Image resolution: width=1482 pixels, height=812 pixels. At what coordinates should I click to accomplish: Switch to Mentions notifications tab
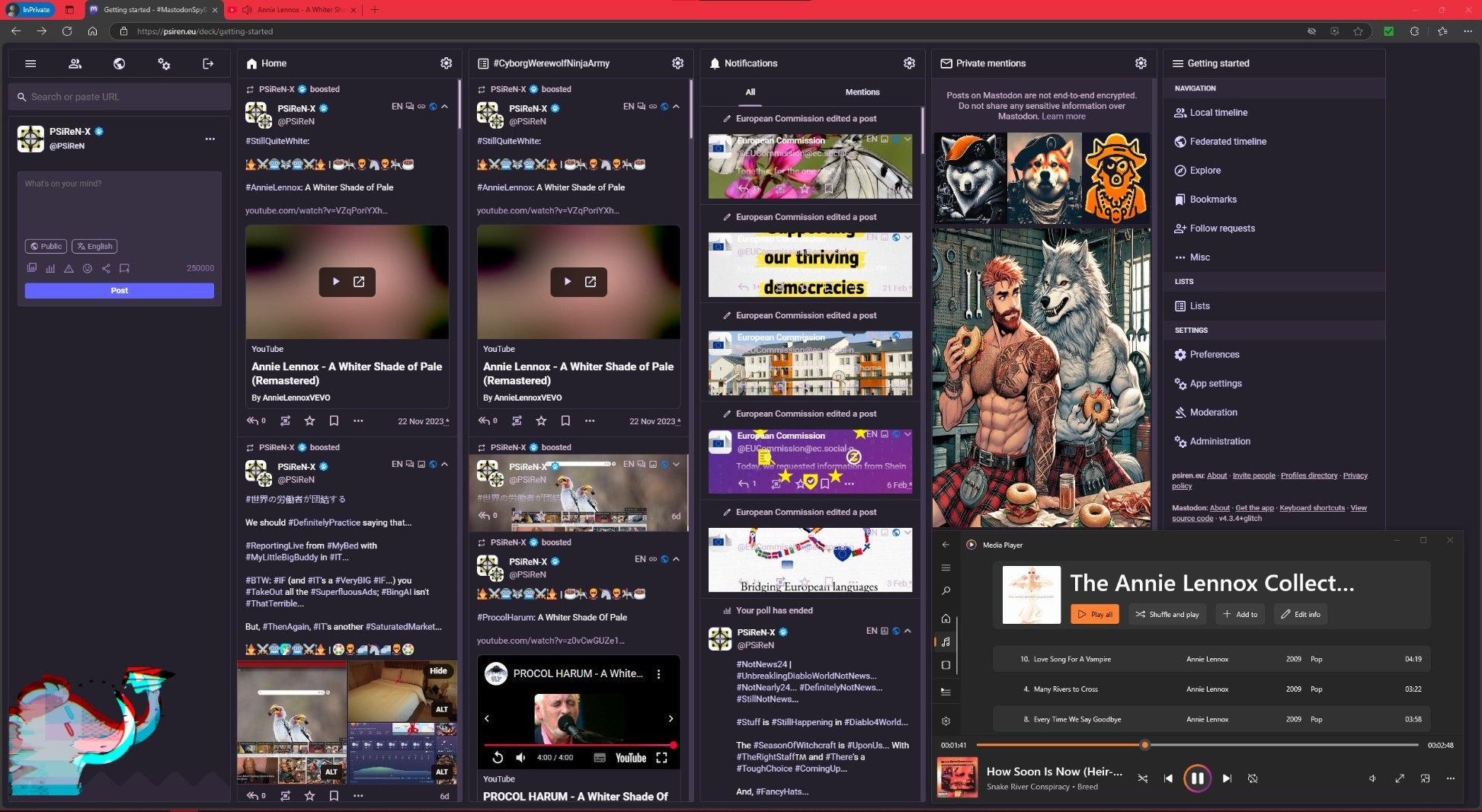tap(863, 92)
